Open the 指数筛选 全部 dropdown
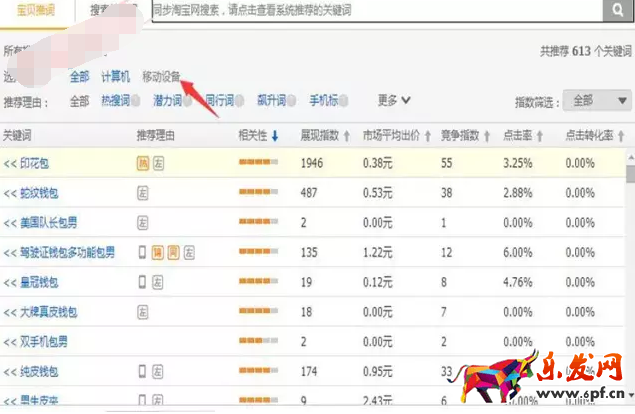The height and width of the screenshot is (414, 635). click(597, 100)
